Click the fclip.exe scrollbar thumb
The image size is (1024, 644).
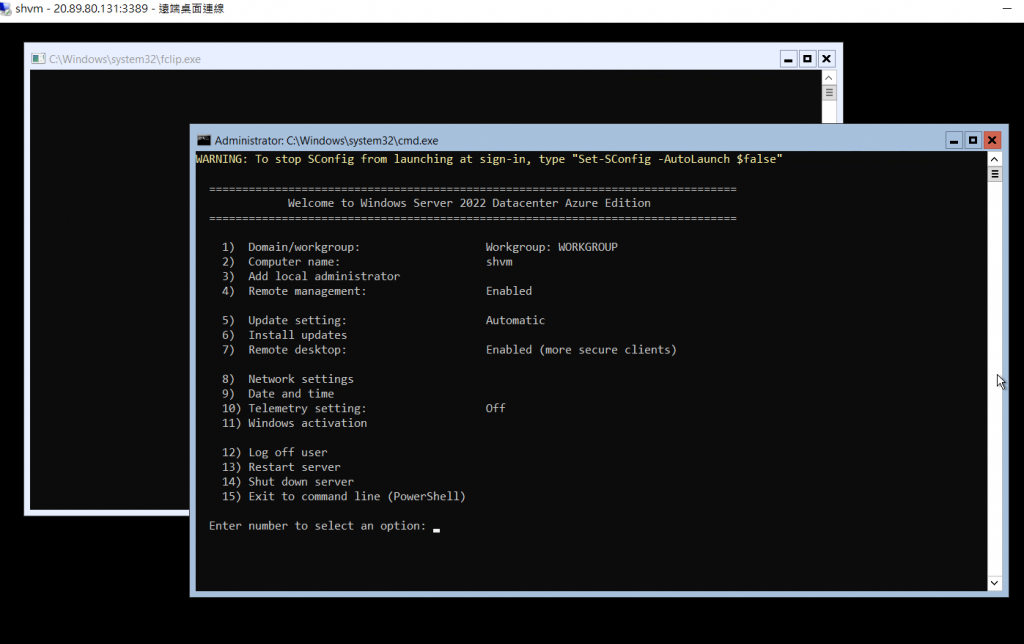[829, 93]
